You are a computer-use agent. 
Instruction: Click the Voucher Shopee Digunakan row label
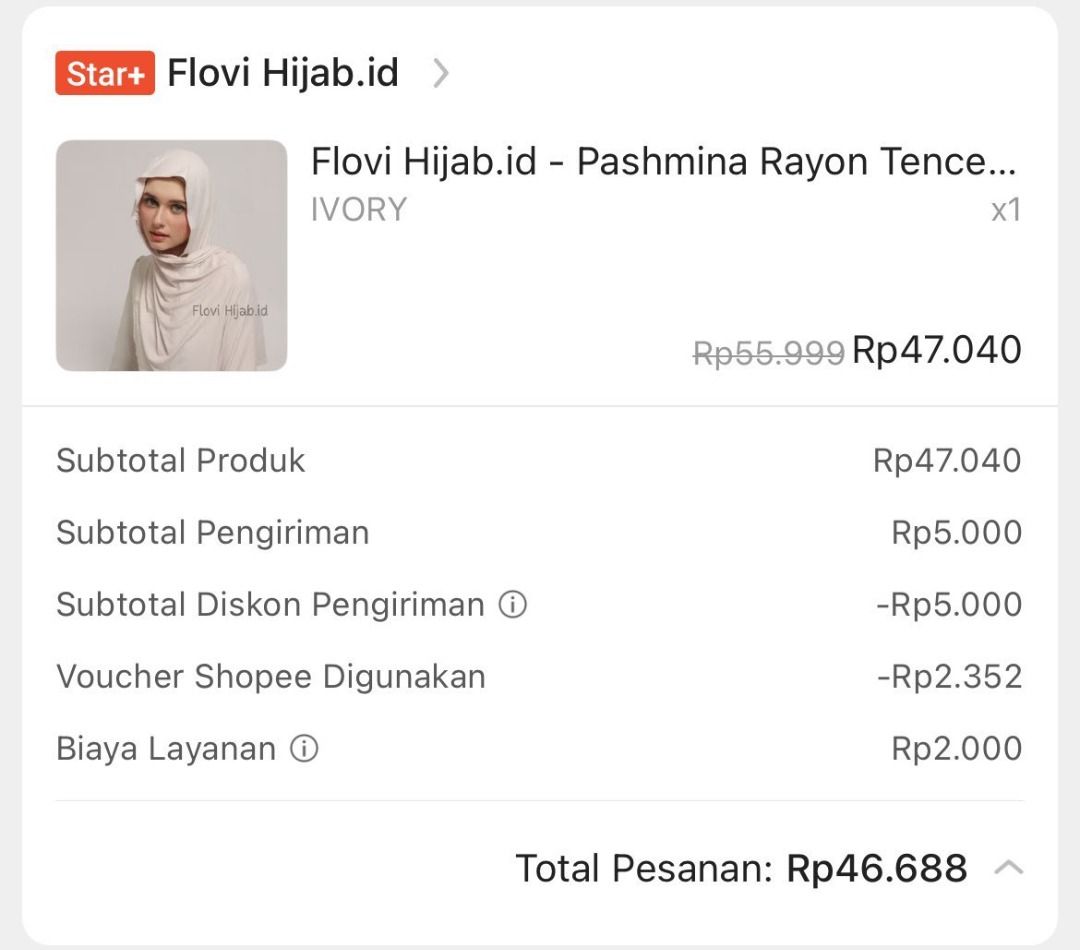click(x=271, y=676)
